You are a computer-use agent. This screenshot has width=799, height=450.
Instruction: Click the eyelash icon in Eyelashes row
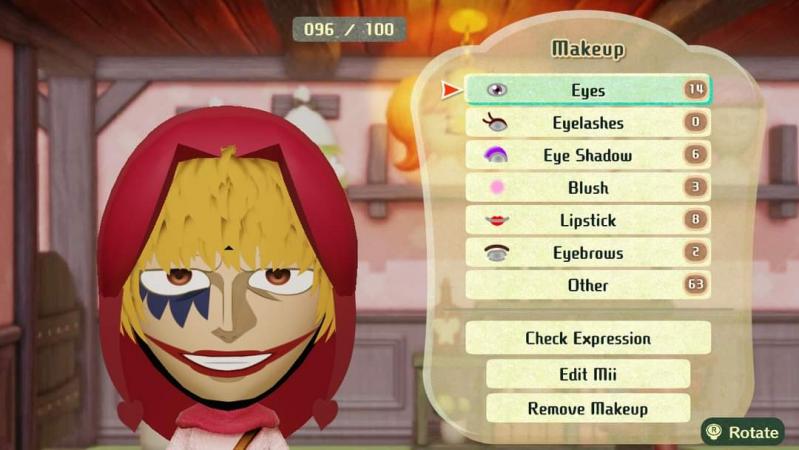495,122
